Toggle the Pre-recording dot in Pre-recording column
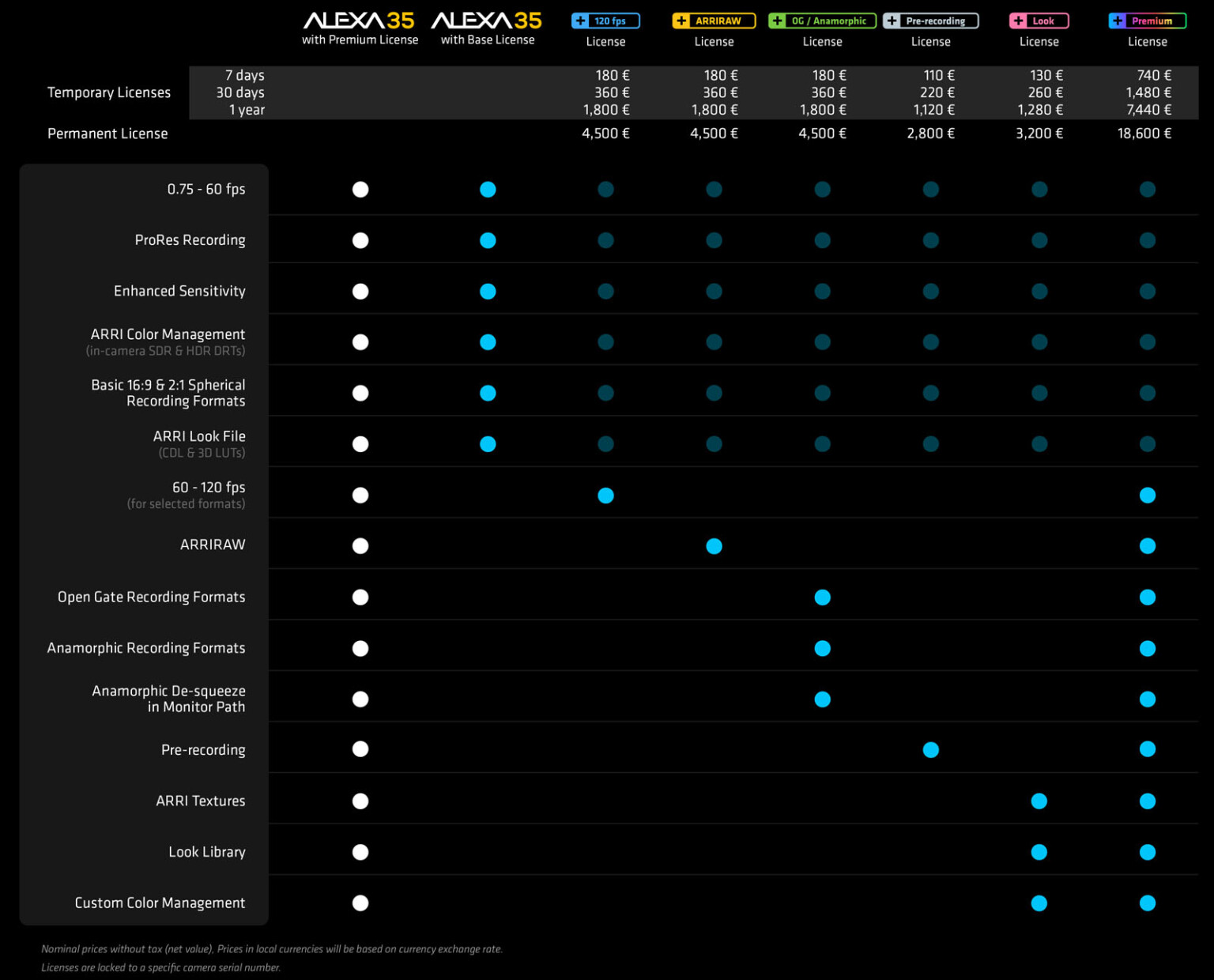1214x980 pixels. click(x=930, y=749)
